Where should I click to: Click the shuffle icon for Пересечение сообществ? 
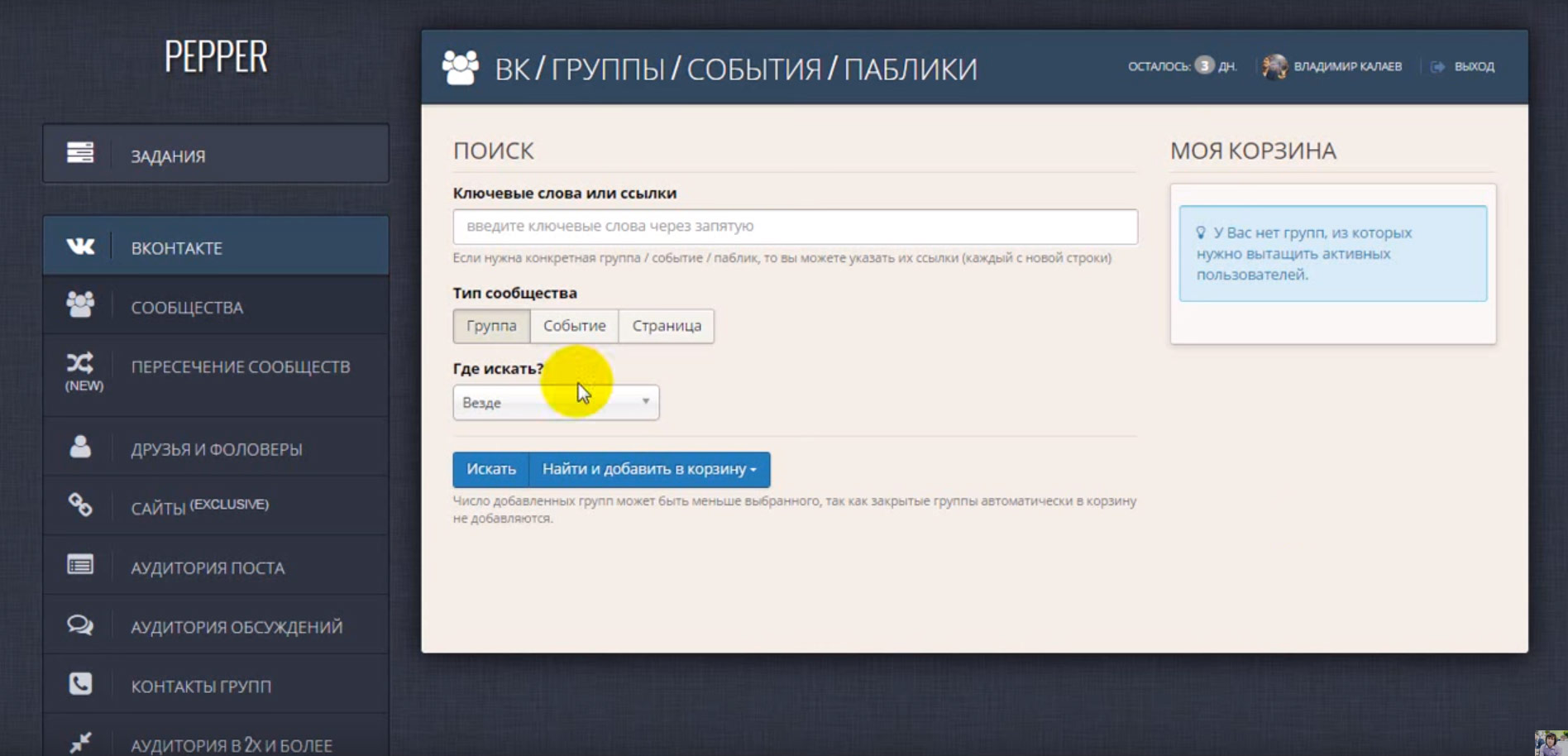coord(80,363)
